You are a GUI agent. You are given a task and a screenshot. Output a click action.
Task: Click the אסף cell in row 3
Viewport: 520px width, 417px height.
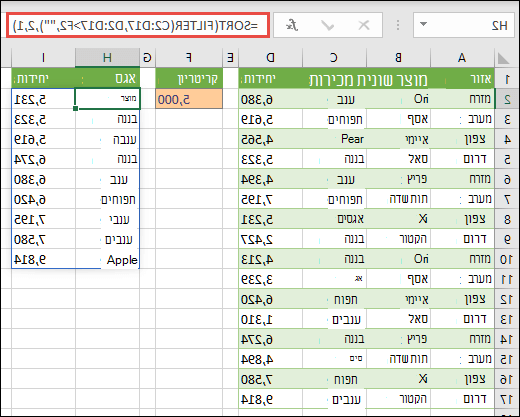coord(398,119)
